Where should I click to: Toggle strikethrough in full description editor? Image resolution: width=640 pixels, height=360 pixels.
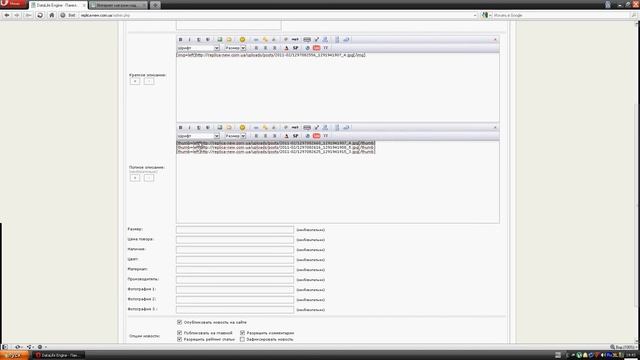point(207,128)
